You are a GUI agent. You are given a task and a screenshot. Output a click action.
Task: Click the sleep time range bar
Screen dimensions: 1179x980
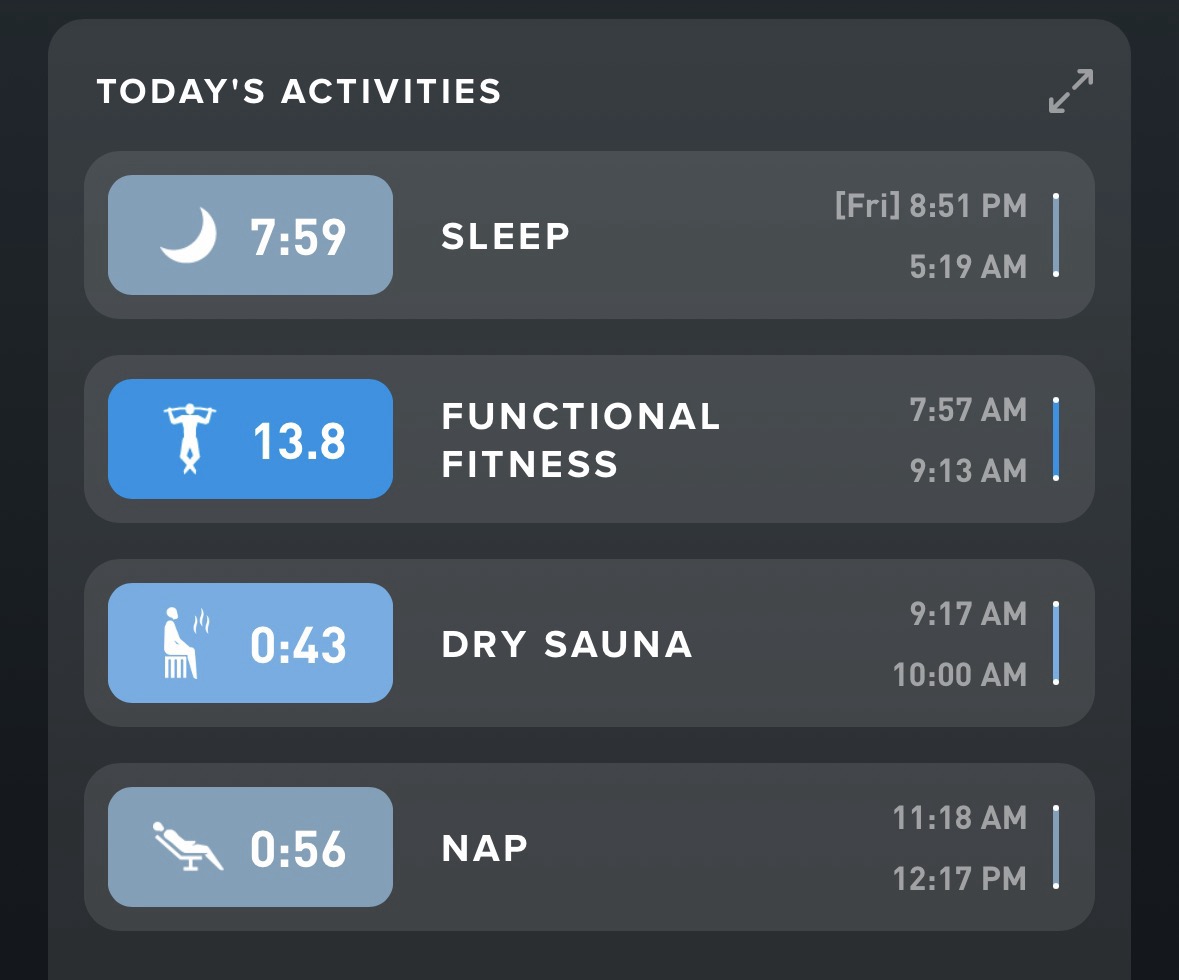pyautogui.click(x=1056, y=235)
